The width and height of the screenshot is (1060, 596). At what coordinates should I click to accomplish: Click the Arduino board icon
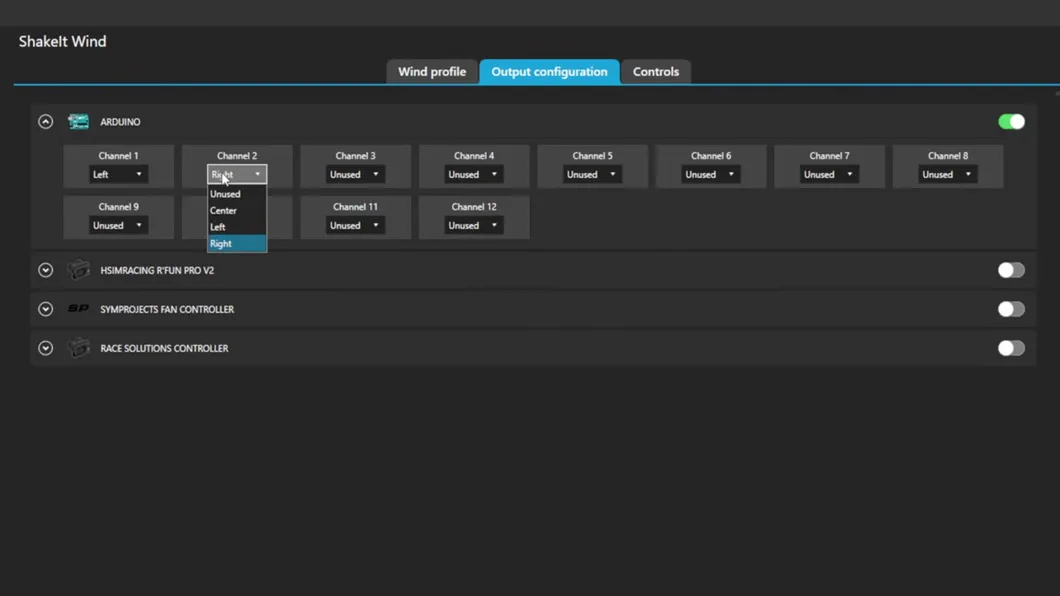78,122
